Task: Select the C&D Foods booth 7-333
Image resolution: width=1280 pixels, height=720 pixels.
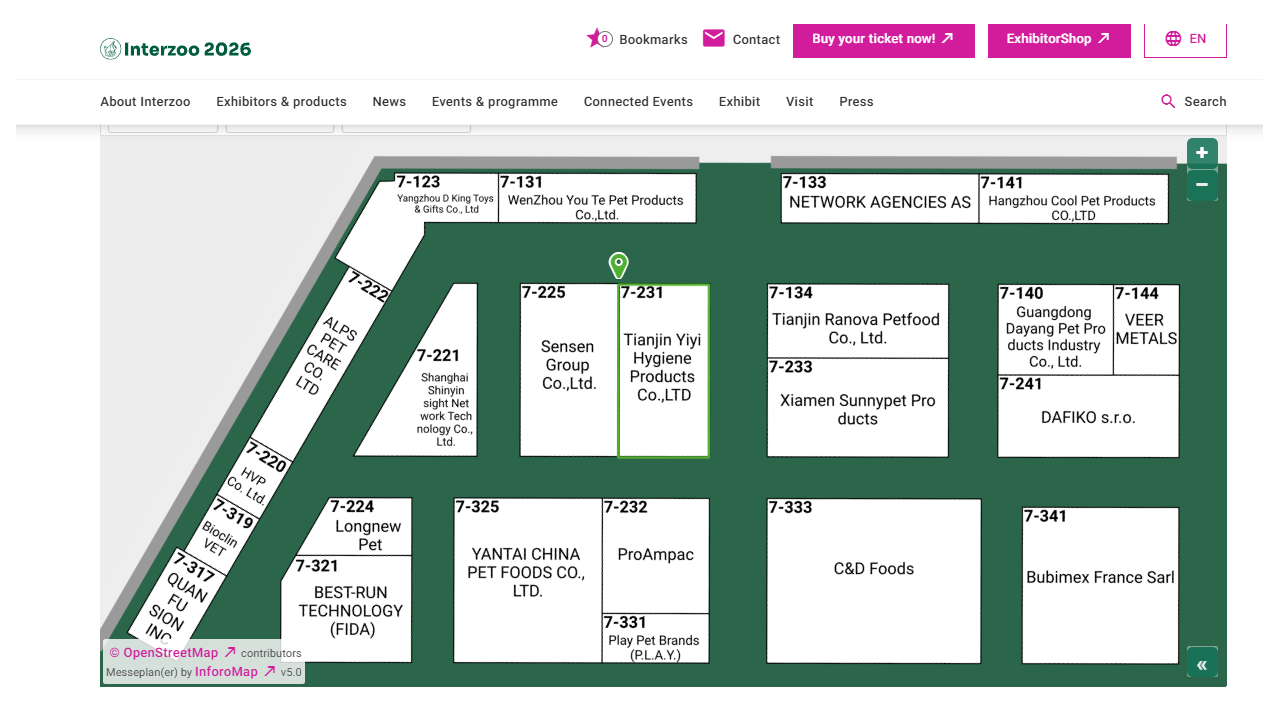Action: pyautogui.click(x=873, y=580)
